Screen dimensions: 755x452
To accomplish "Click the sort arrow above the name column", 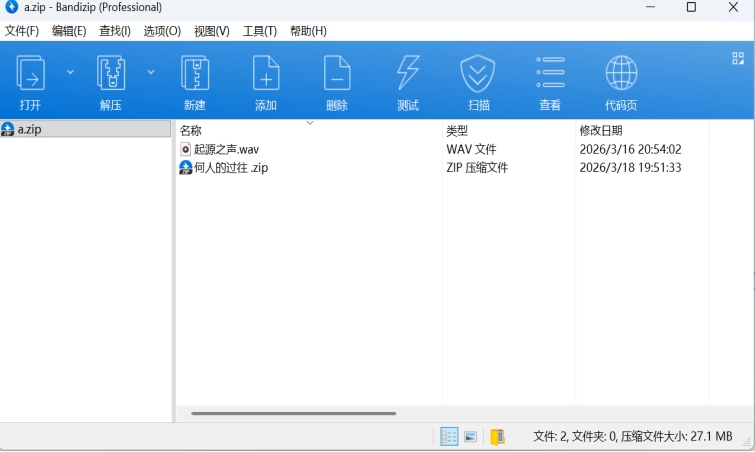I will tap(310, 123).
